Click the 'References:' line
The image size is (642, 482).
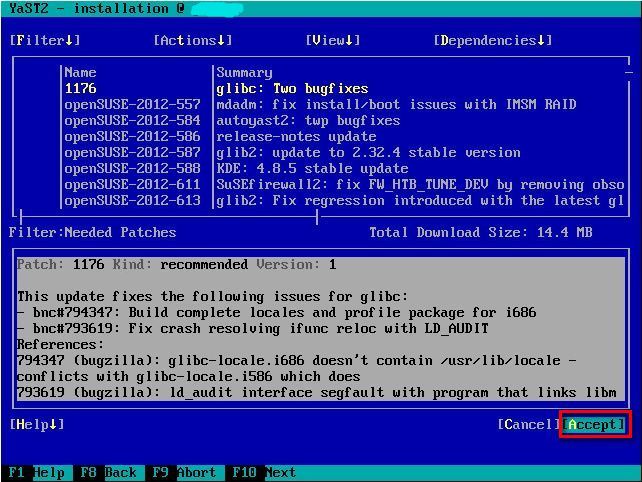[60, 344]
